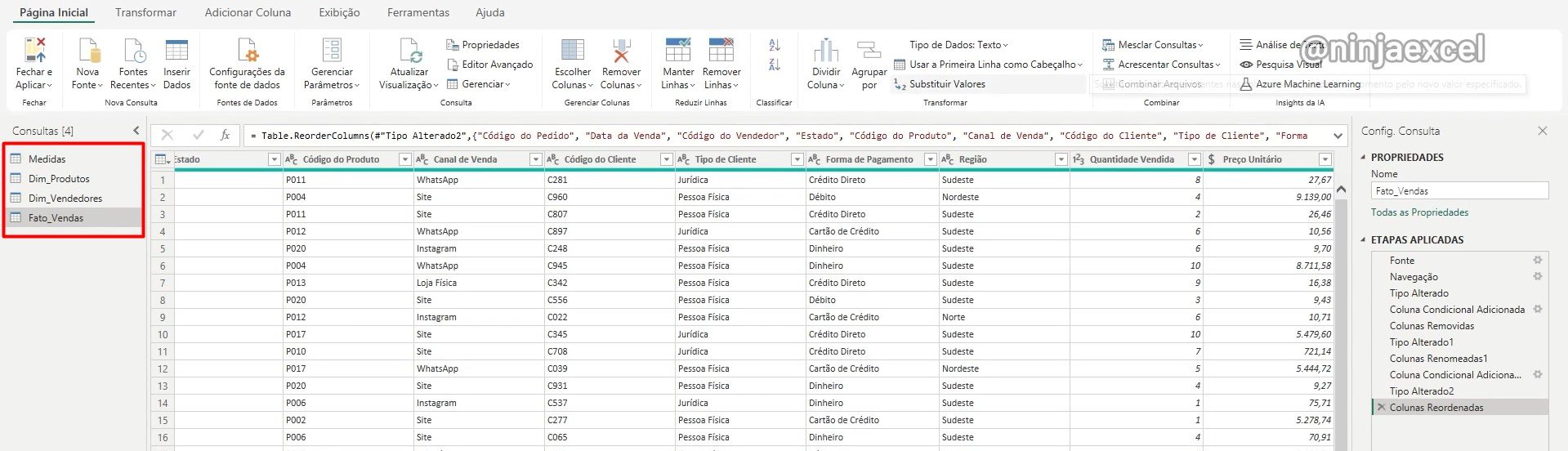Viewport: 1568px width, 451px height.
Task: Switch to Exibição tab
Action: (x=339, y=13)
